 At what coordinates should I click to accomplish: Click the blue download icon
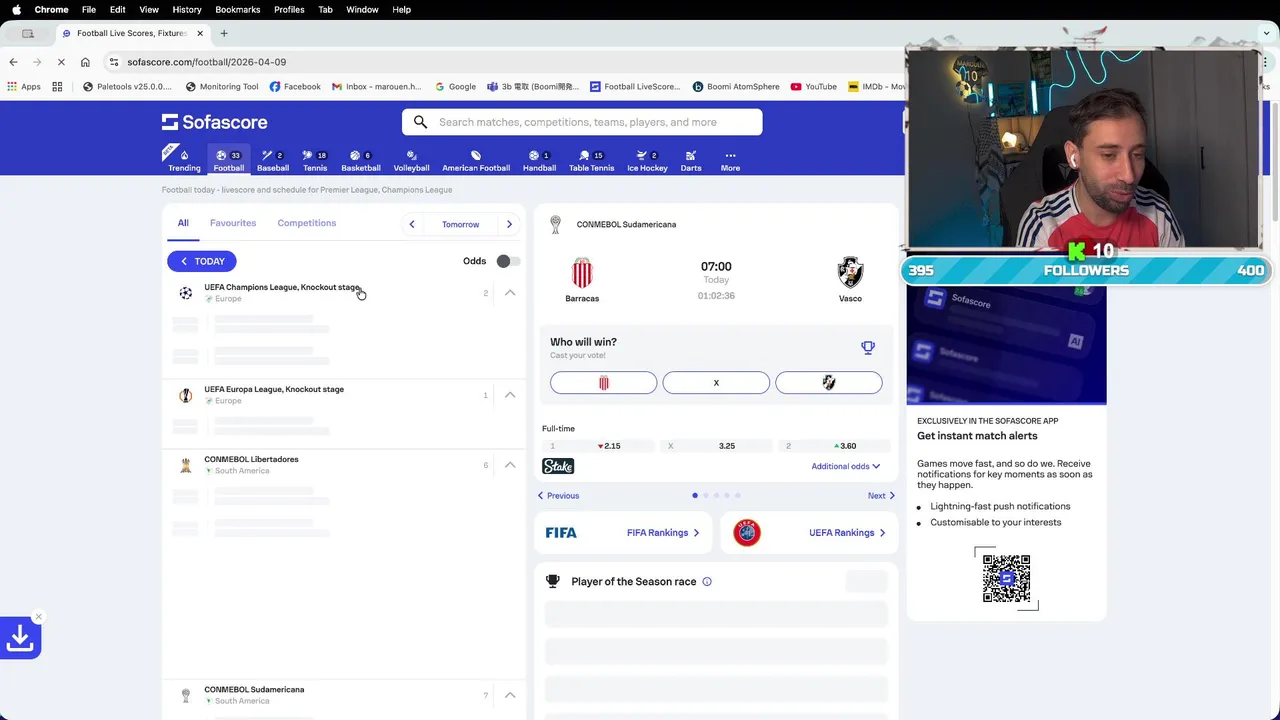[x=20, y=638]
